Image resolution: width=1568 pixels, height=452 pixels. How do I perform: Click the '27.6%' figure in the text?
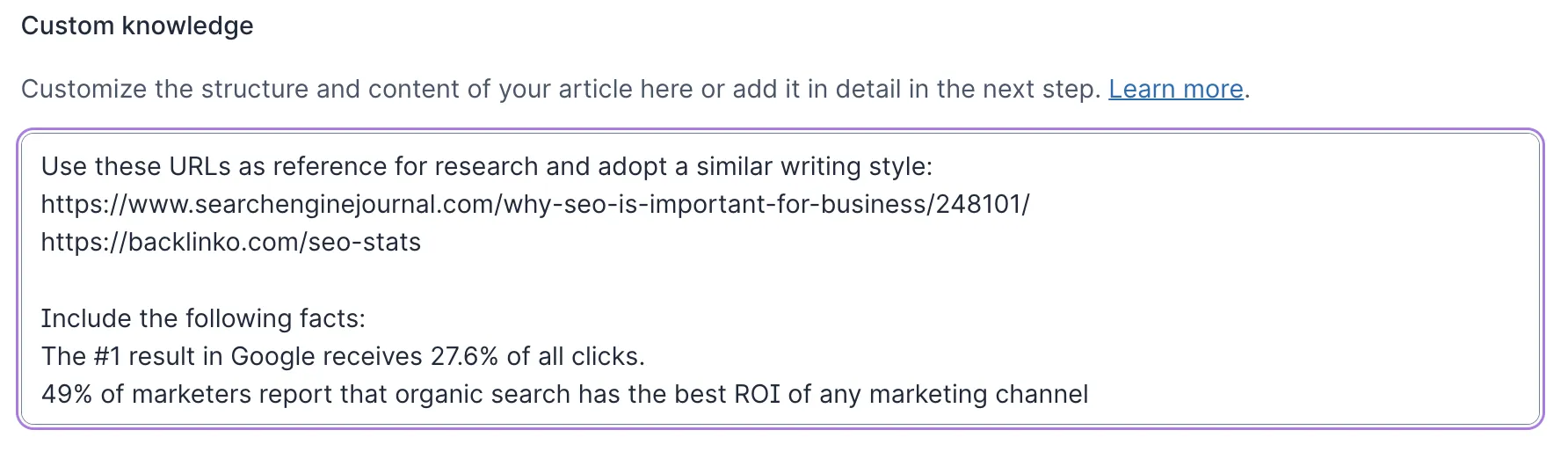click(x=464, y=356)
